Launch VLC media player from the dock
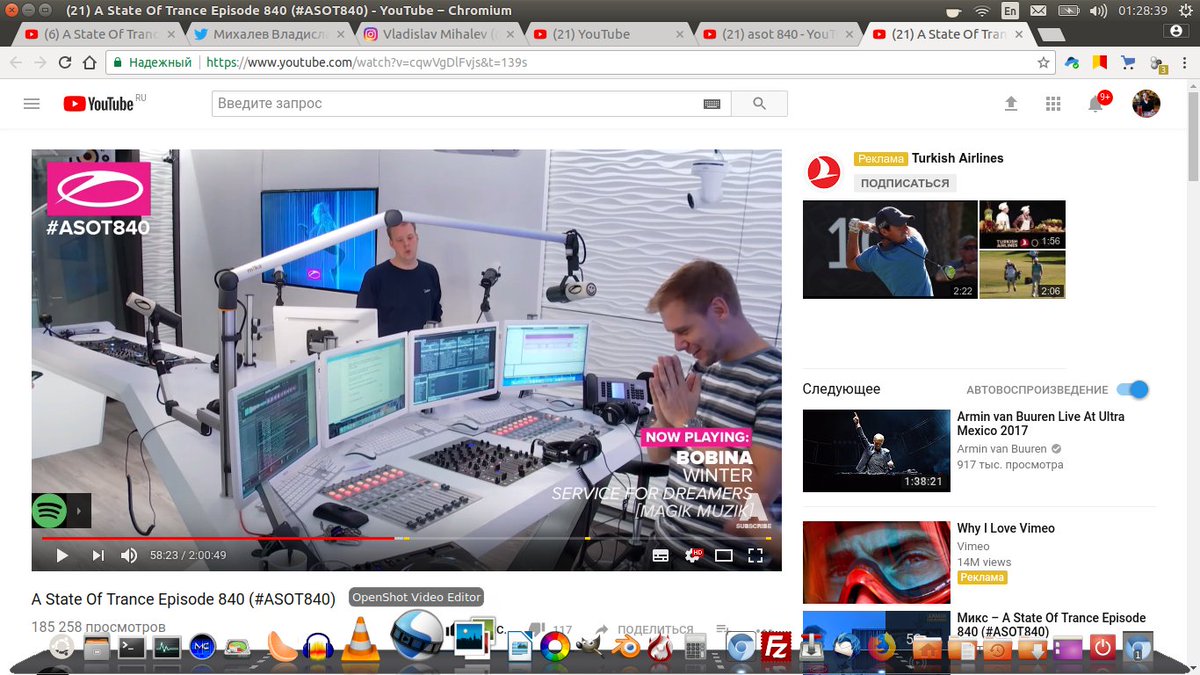 point(360,640)
